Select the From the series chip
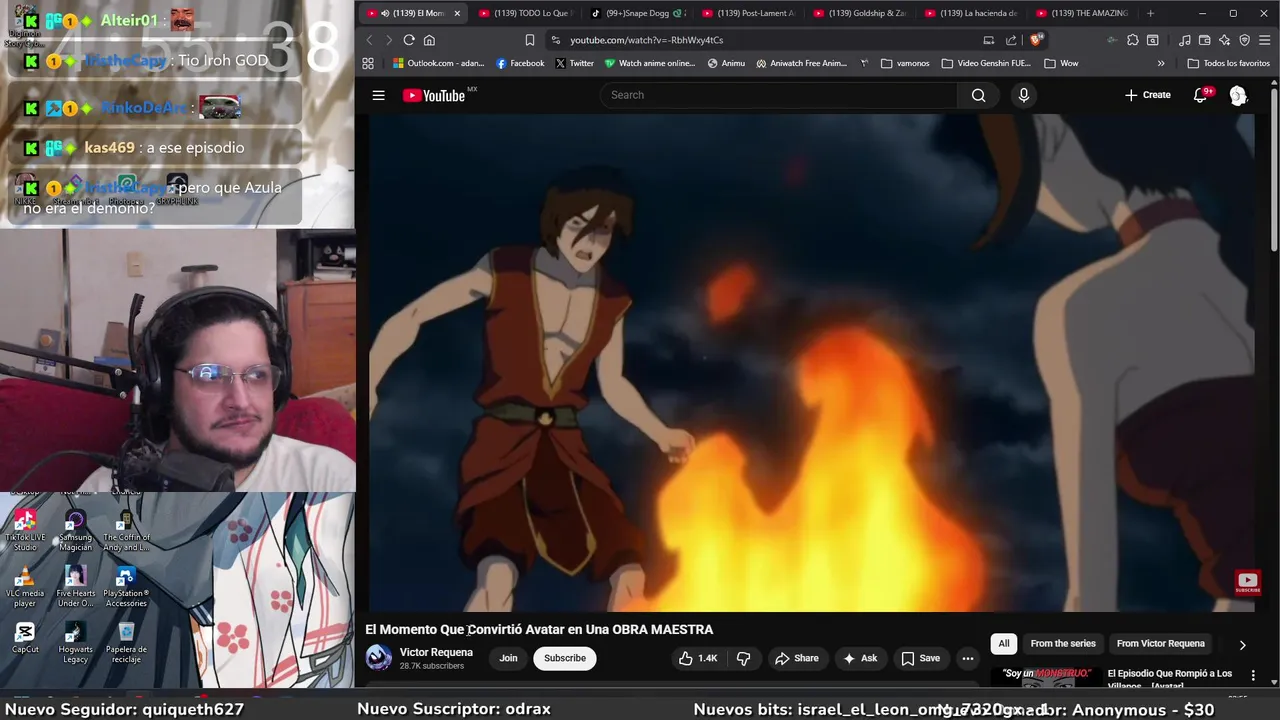The image size is (1280, 720). (x=1063, y=644)
